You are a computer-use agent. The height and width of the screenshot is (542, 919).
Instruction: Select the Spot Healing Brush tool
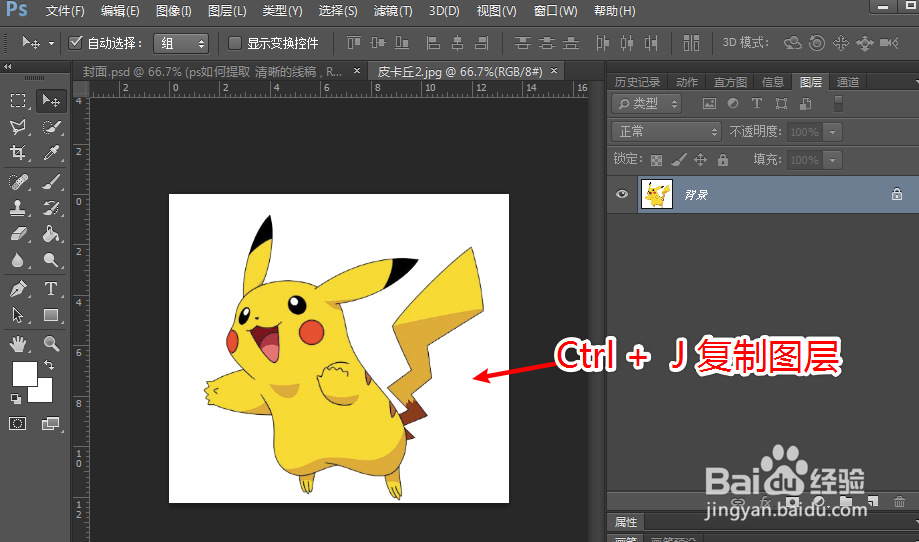tap(18, 182)
